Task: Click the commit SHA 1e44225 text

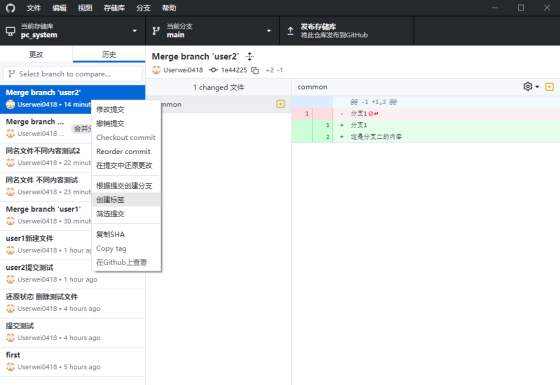Action: click(x=234, y=70)
